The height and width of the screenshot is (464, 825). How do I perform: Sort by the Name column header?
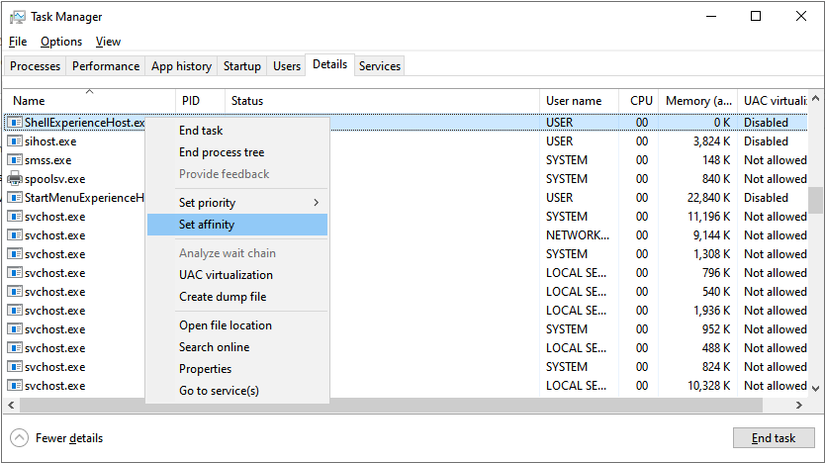(89, 100)
